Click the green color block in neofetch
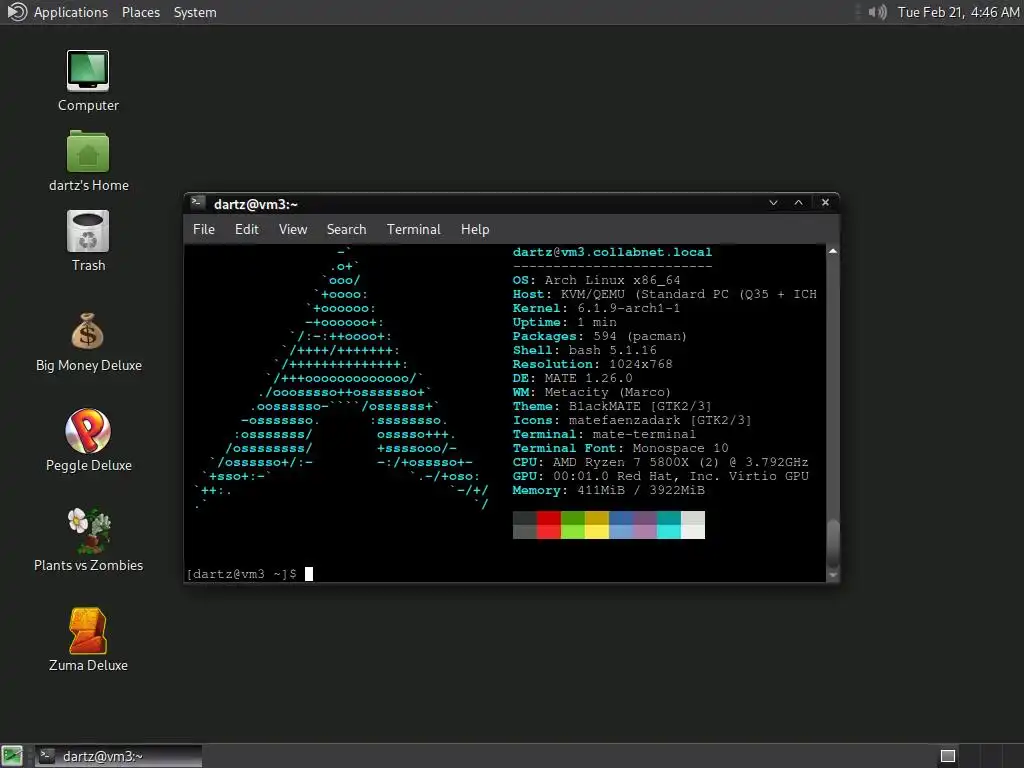 (x=573, y=525)
